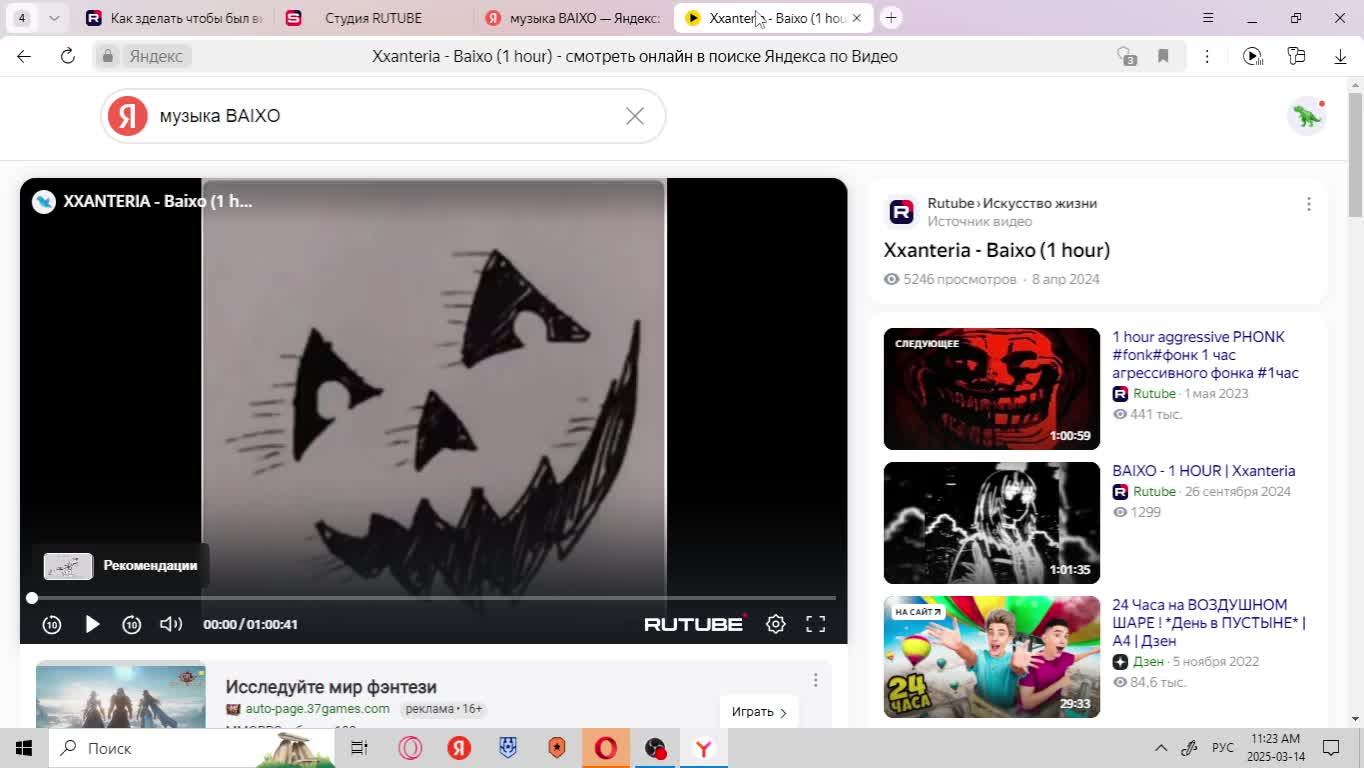Play the Xxanteria Baixo video
This screenshot has height=768, width=1364.
click(92, 624)
